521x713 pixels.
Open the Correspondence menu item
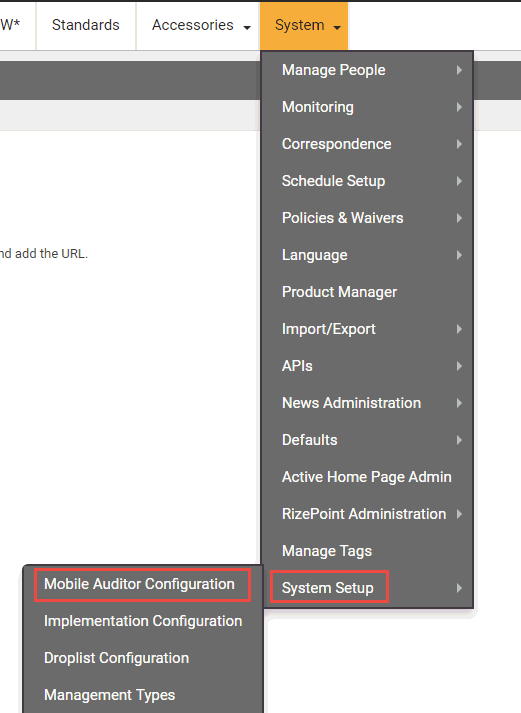(x=368, y=144)
